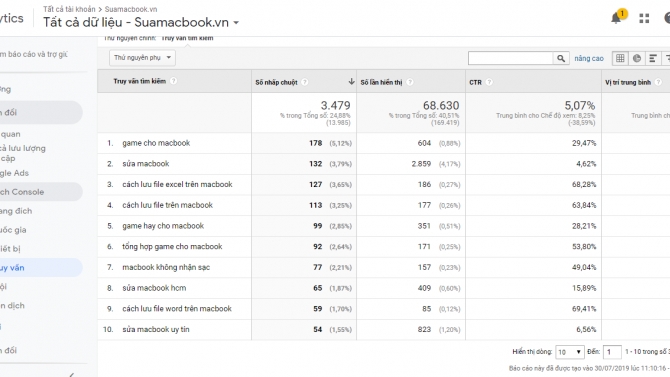
Task: Sort by CTR column header
Action: point(475,82)
